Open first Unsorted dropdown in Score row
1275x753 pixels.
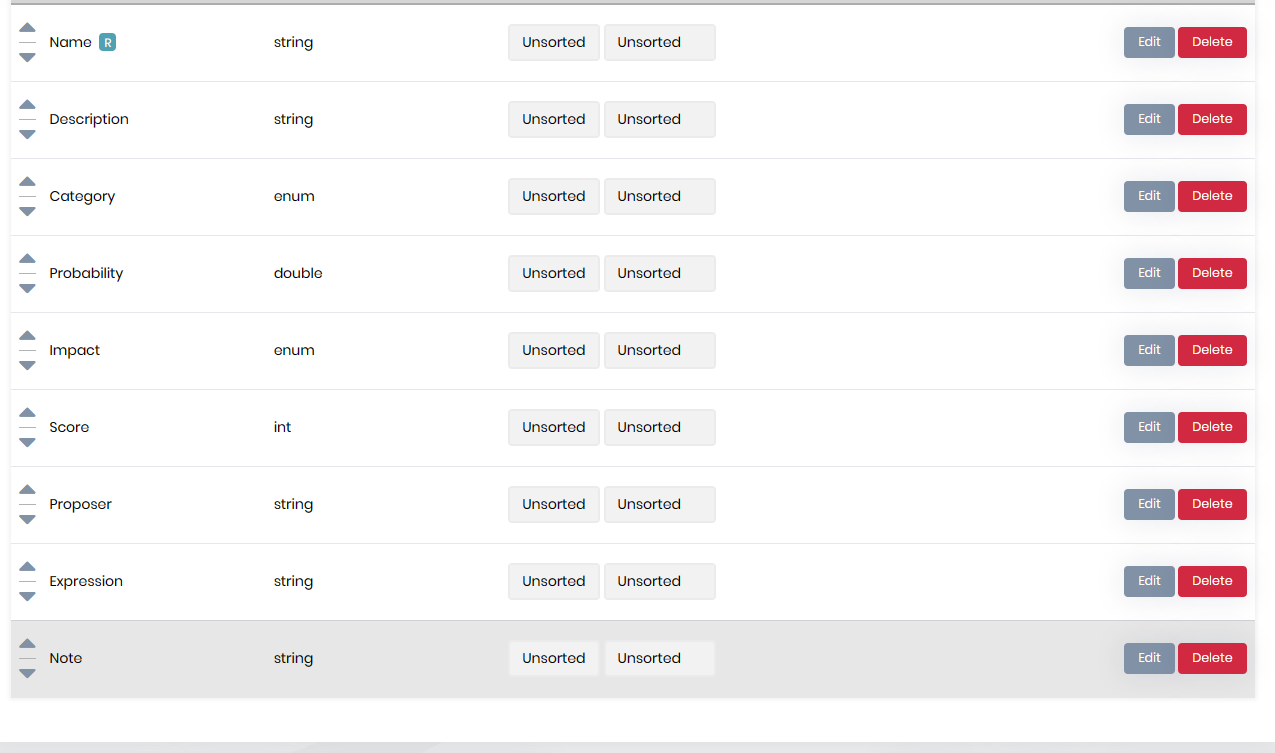tap(553, 427)
